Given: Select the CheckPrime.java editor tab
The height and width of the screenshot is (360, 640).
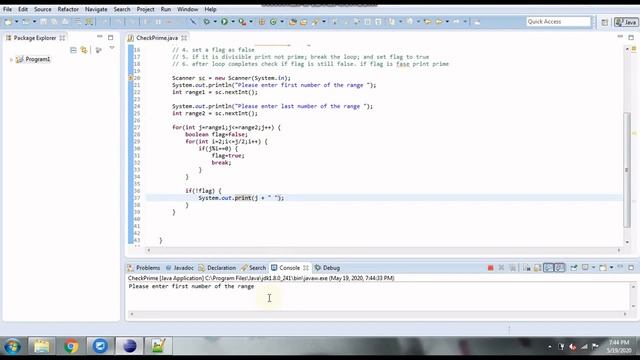Looking at the screenshot, I should (157, 38).
